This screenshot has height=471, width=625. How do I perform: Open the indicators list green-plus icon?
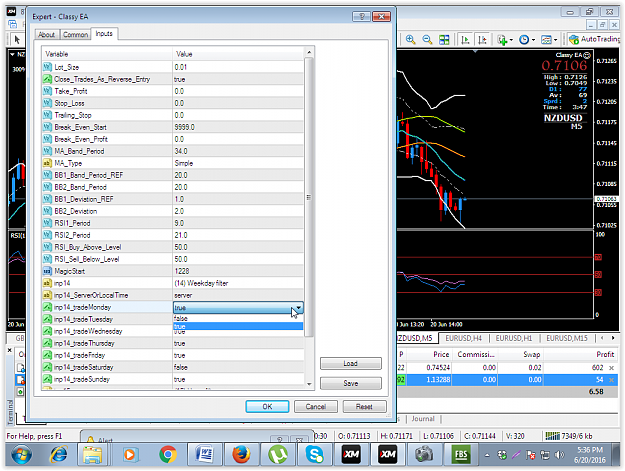(x=502, y=39)
